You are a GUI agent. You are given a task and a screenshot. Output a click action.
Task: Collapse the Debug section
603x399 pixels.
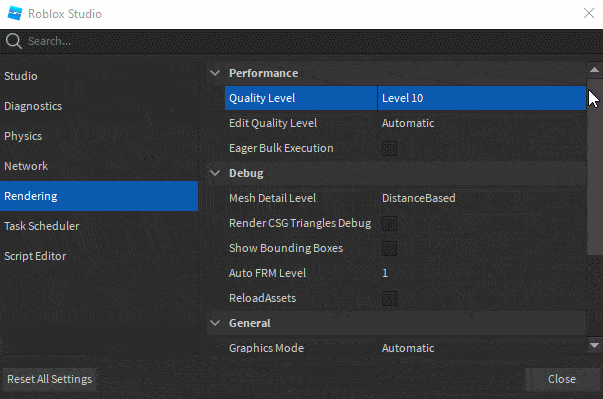[x=215, y=173]
